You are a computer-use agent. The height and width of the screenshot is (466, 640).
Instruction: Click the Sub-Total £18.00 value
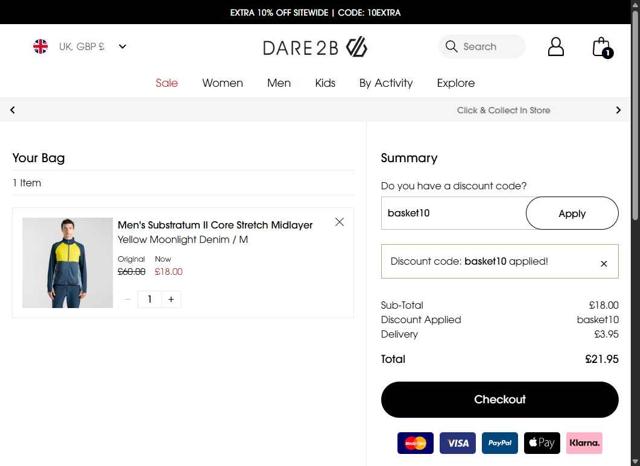click(604, 305)
